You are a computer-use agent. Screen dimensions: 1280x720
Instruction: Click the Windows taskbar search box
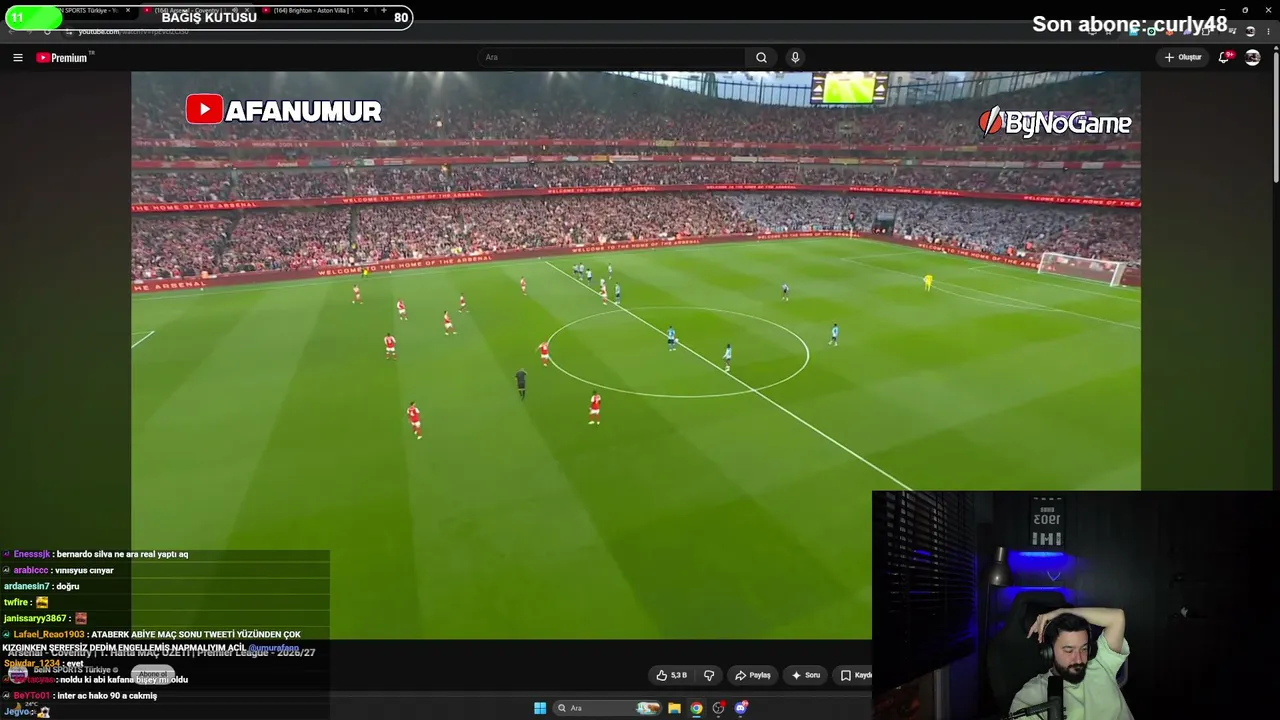point(608,708)
